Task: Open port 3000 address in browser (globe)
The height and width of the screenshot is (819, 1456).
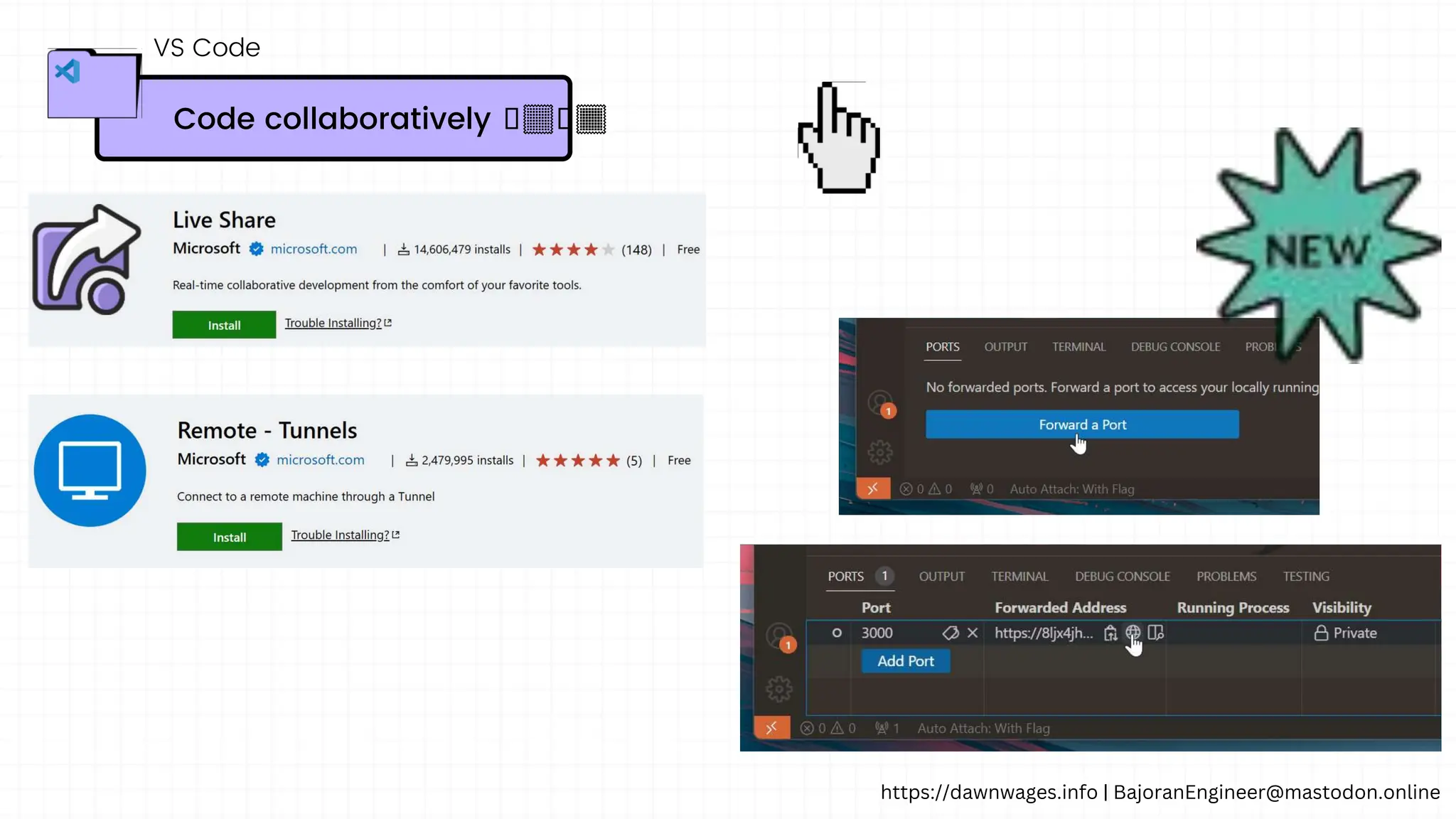Action: [1133, 632]
